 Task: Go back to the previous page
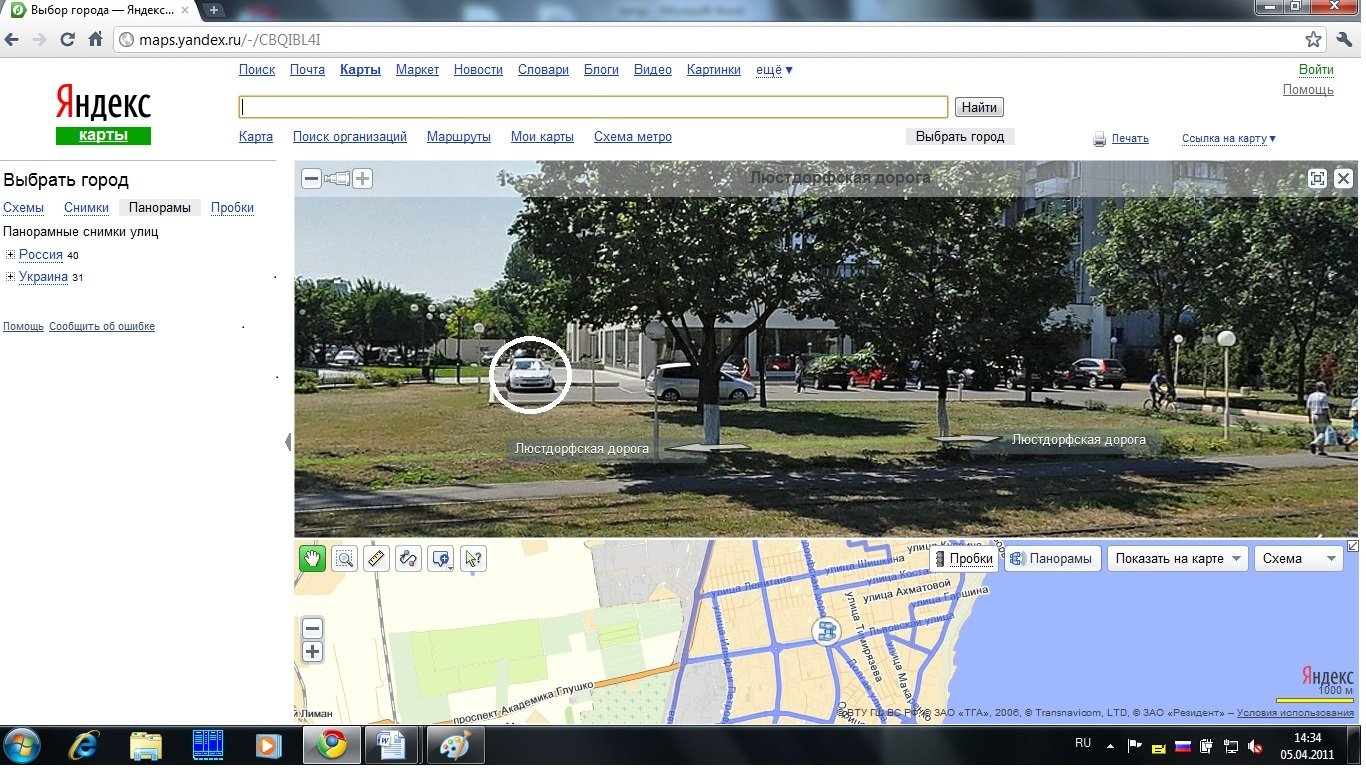pyautogui.click(x=12, y=40)
